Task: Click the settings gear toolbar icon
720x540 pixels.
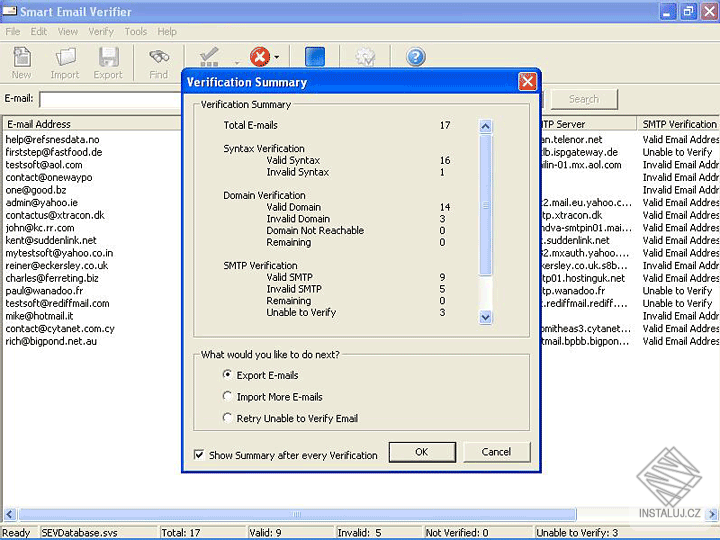Action: (x=366, y=57)
